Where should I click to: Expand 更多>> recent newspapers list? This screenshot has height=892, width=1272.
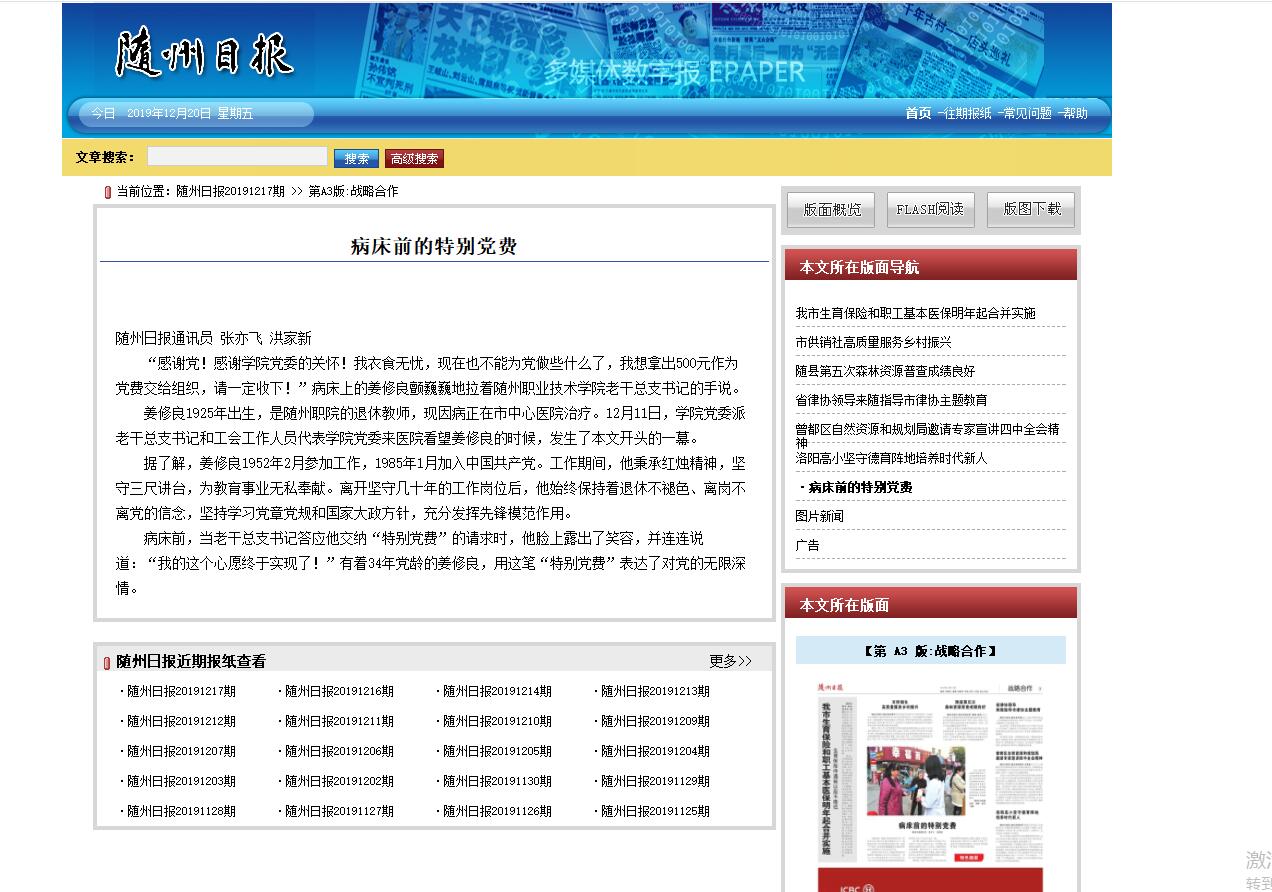click(730, 661)
